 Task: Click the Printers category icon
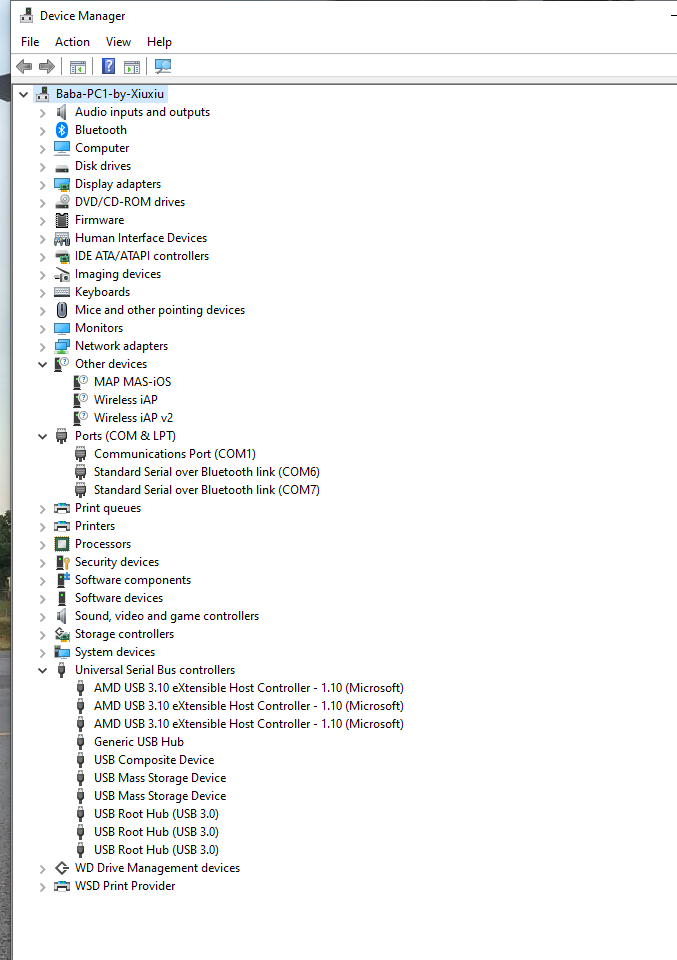pos(62,526)
